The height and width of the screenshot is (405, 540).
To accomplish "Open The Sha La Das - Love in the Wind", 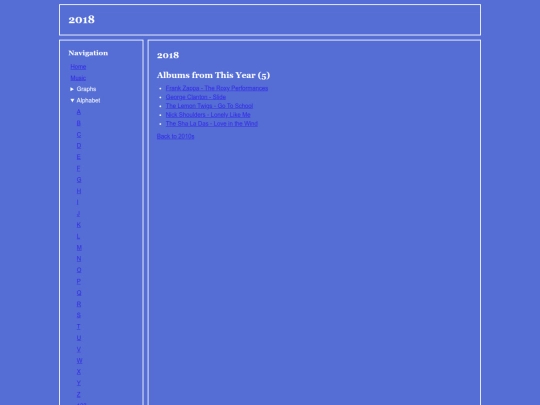I will coord(212,124).
